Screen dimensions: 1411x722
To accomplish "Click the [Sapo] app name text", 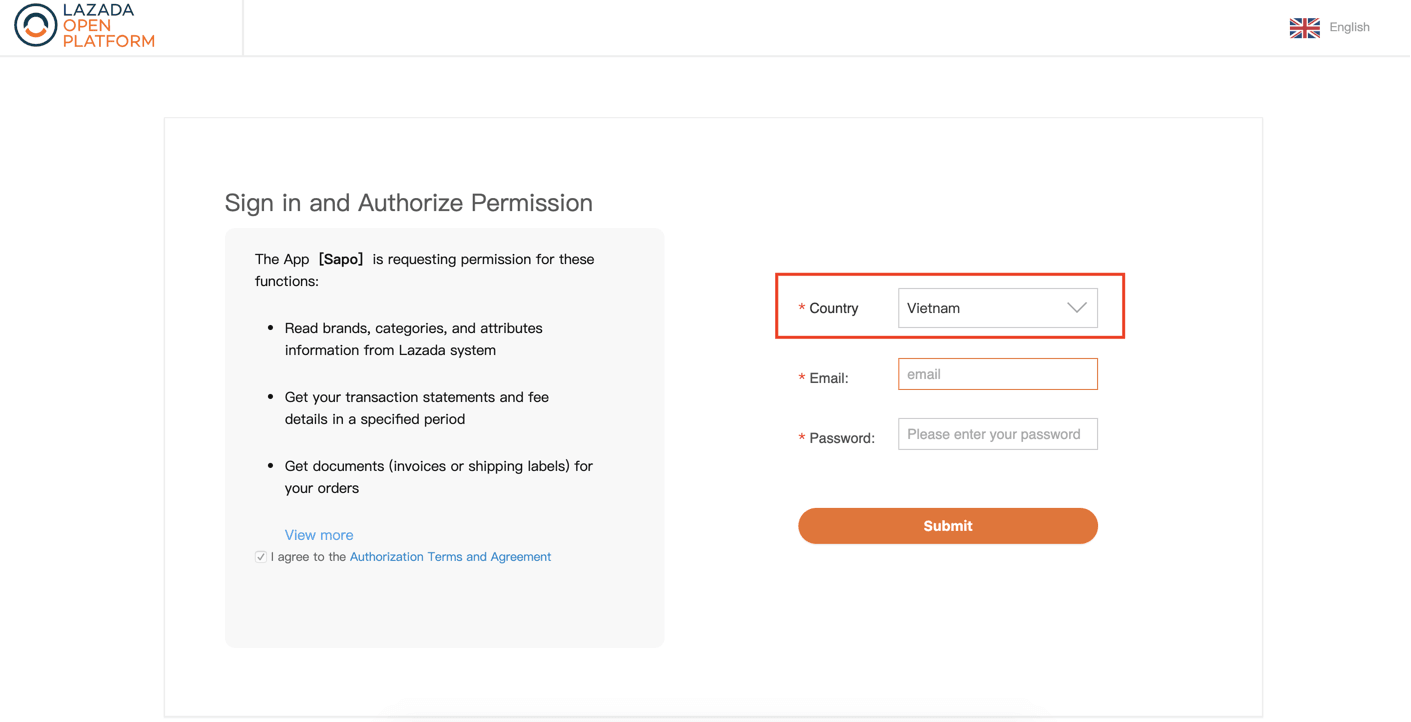I will pos(341,259).
